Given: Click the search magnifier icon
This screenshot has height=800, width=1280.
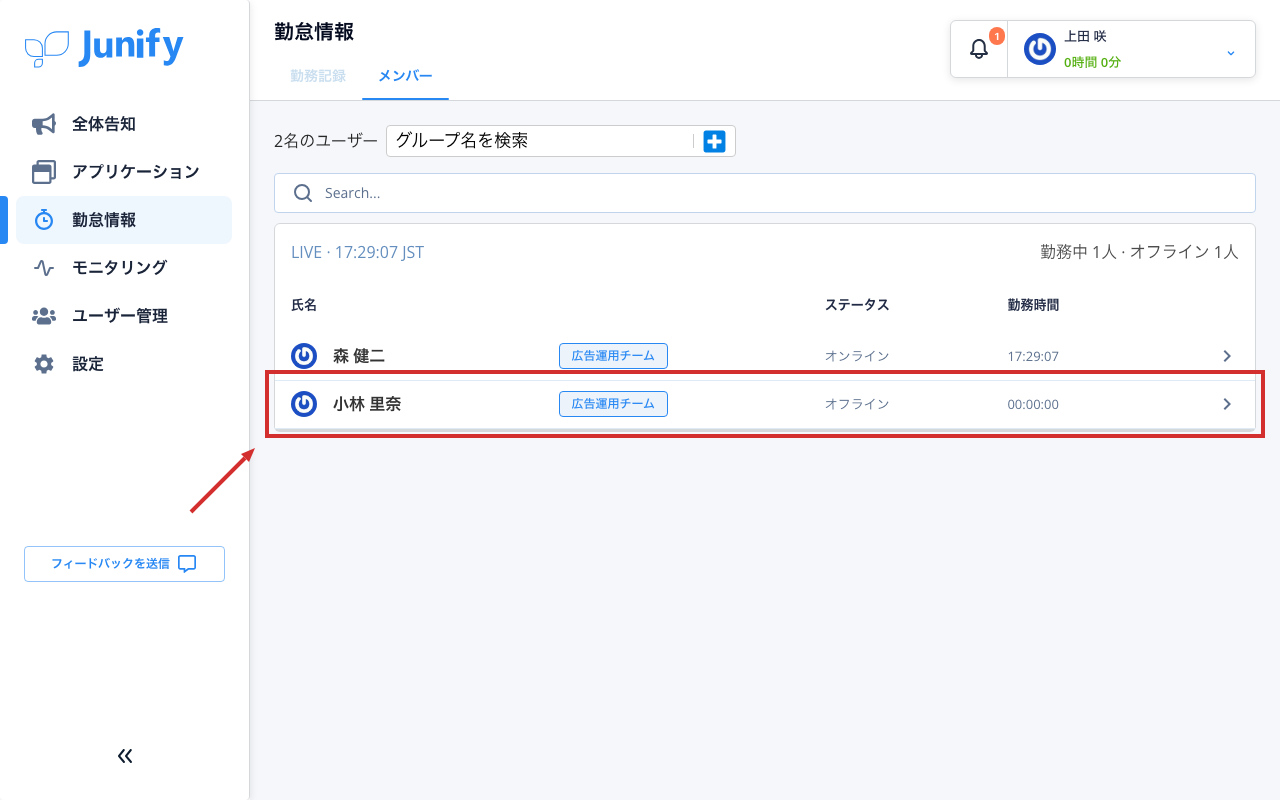Looking at the screenshot, I should [x=303, y=193].
